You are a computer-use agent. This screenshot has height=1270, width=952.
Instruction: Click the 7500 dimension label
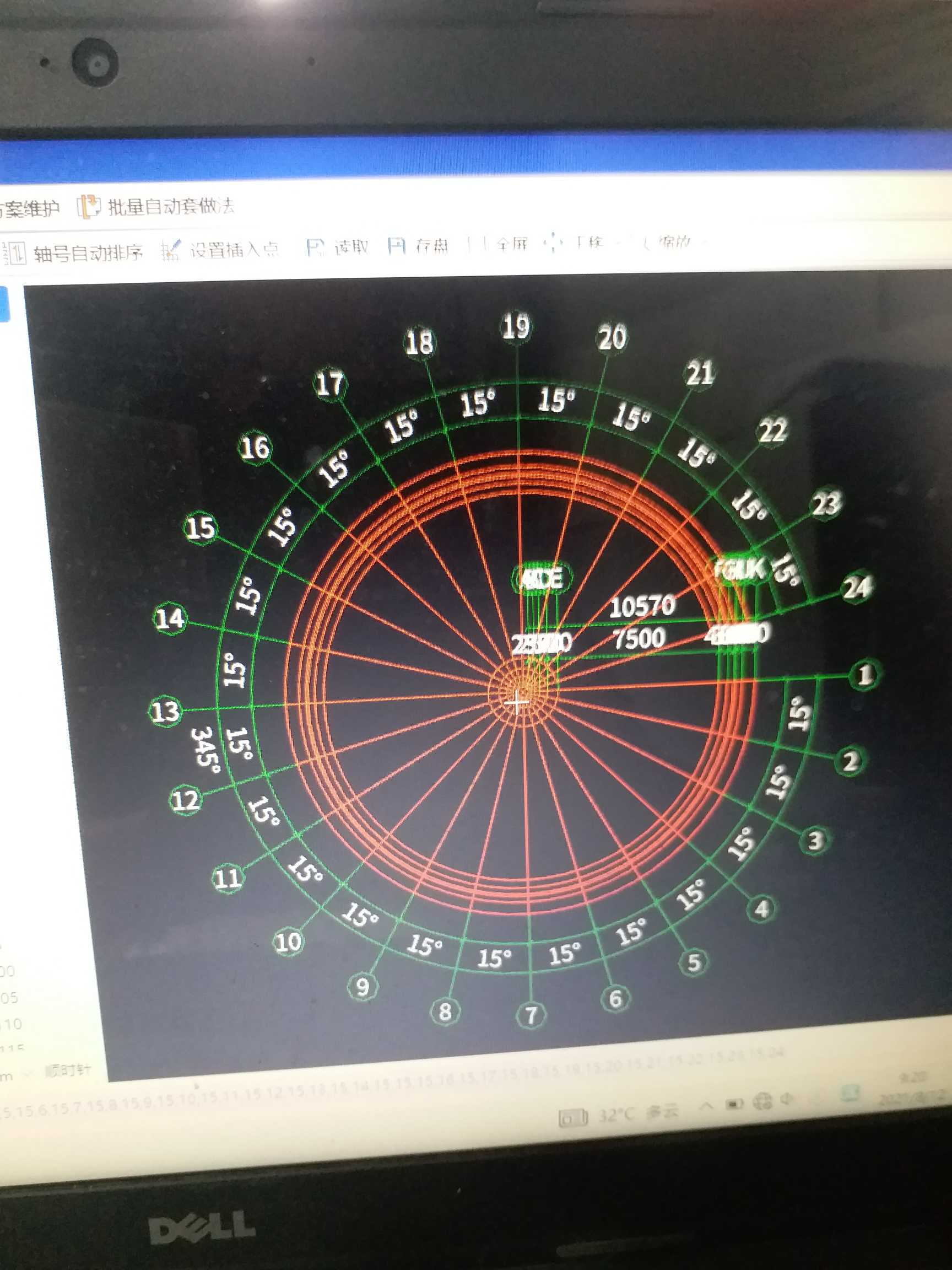[639, 638]
